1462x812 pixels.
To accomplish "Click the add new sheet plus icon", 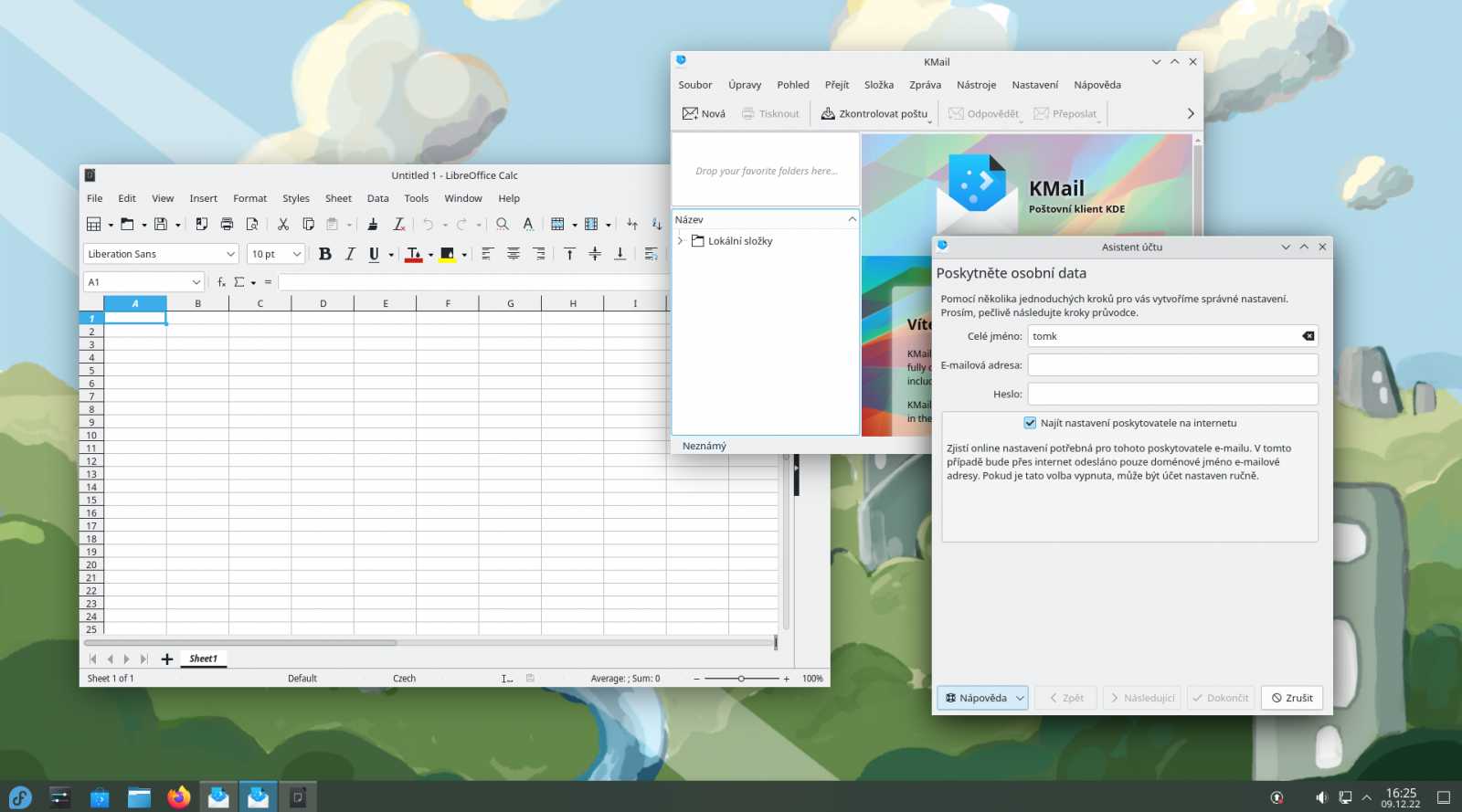I will pyautogui.click(x=167, y=659).
